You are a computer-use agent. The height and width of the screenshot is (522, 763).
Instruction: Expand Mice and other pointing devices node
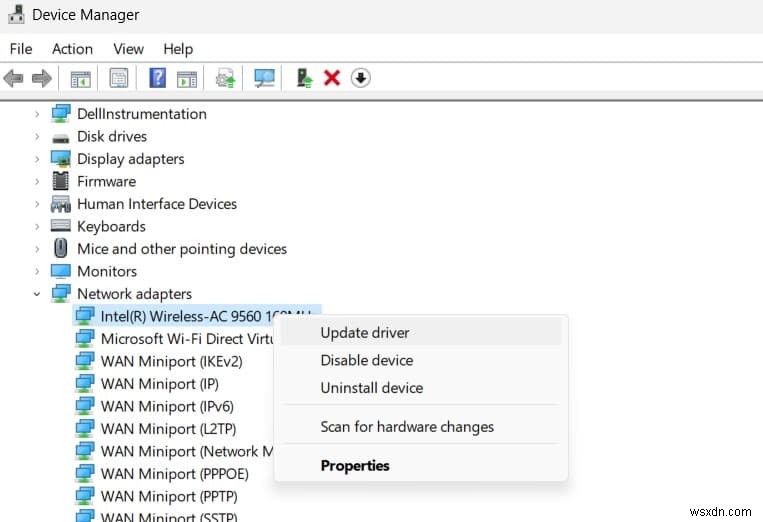37,249
